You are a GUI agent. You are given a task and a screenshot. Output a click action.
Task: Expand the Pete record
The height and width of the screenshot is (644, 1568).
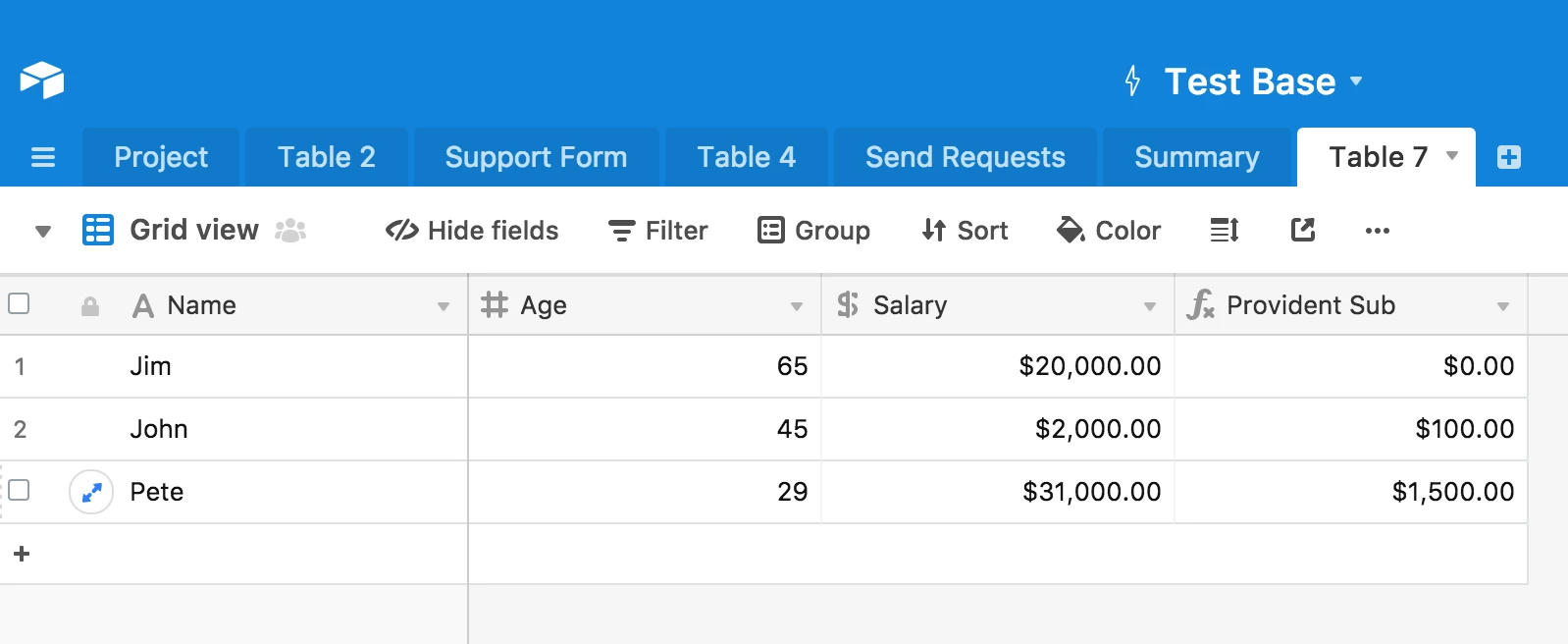click(91, 492)
